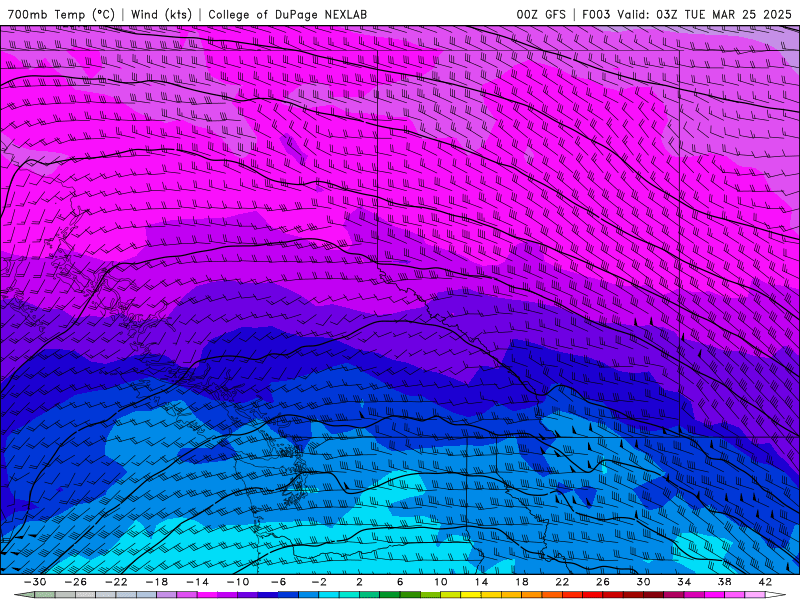Click the 6 color scale label
Viewport: 800px width, 600px height.
400,582
